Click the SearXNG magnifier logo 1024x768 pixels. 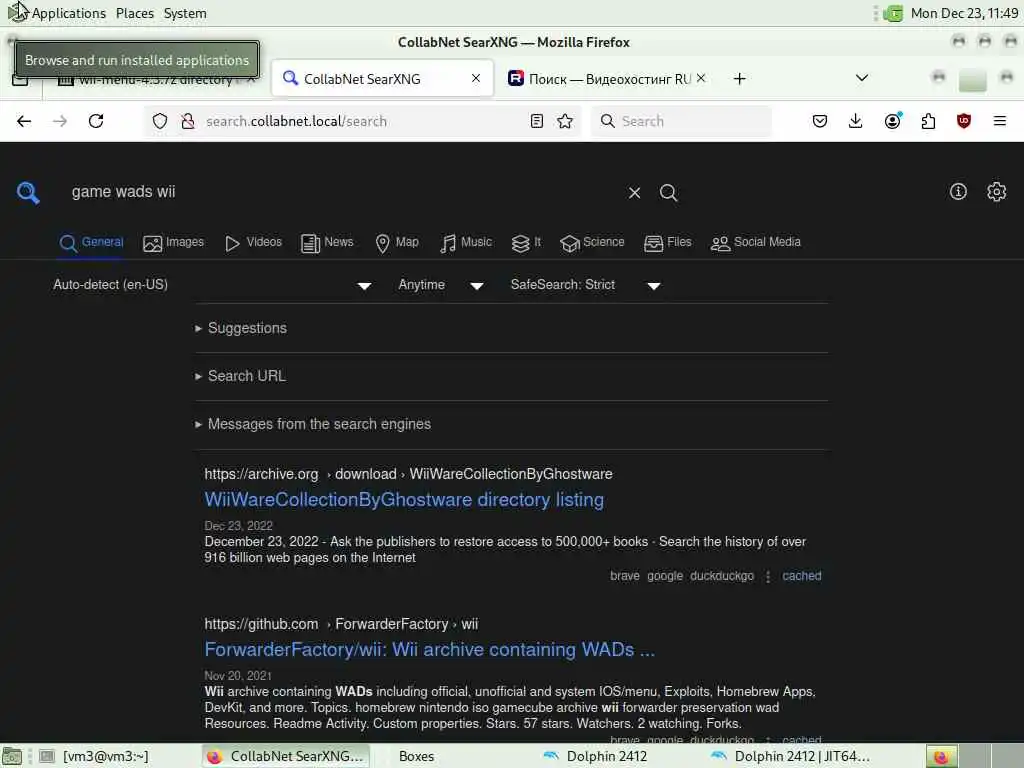coord(28,193)
